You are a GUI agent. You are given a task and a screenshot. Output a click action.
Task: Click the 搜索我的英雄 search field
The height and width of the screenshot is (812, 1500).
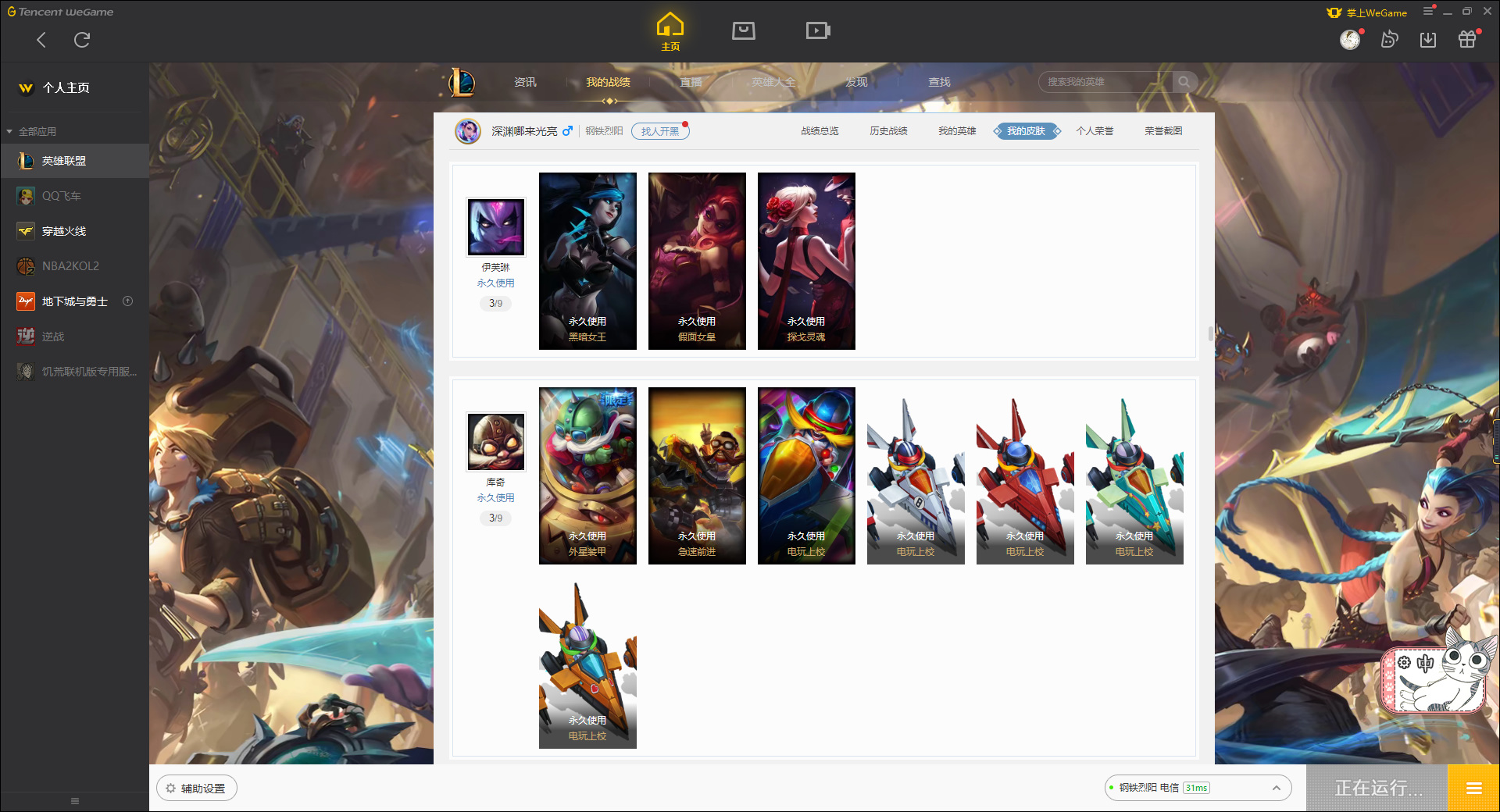(1105, 82)
